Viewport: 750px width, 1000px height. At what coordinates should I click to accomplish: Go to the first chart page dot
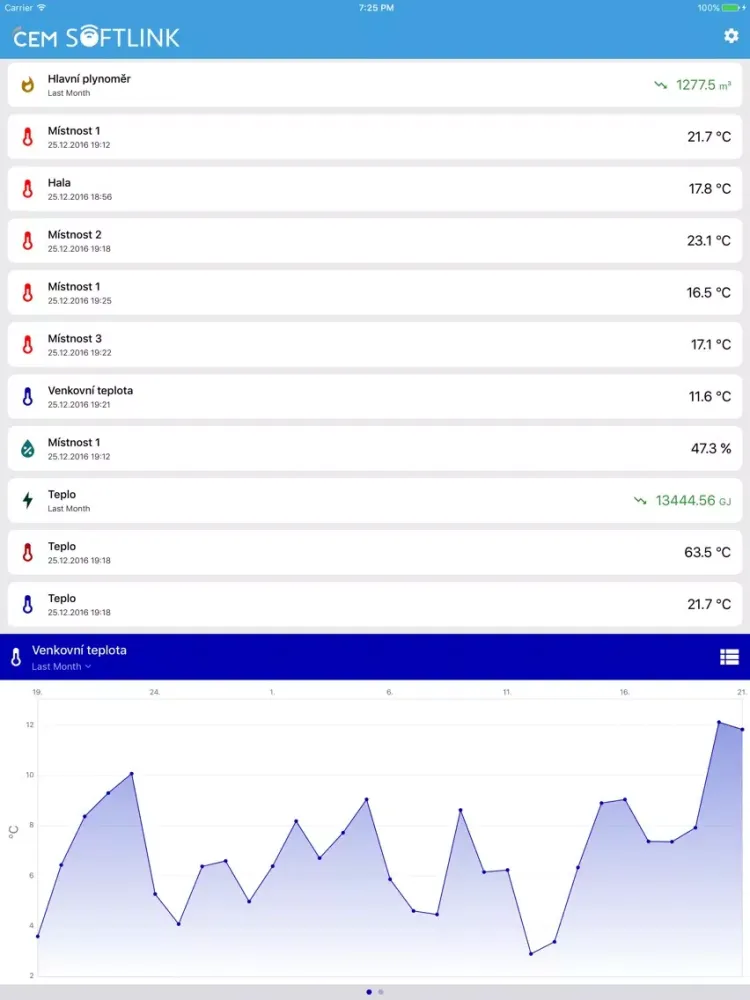(x=369, y=992)
